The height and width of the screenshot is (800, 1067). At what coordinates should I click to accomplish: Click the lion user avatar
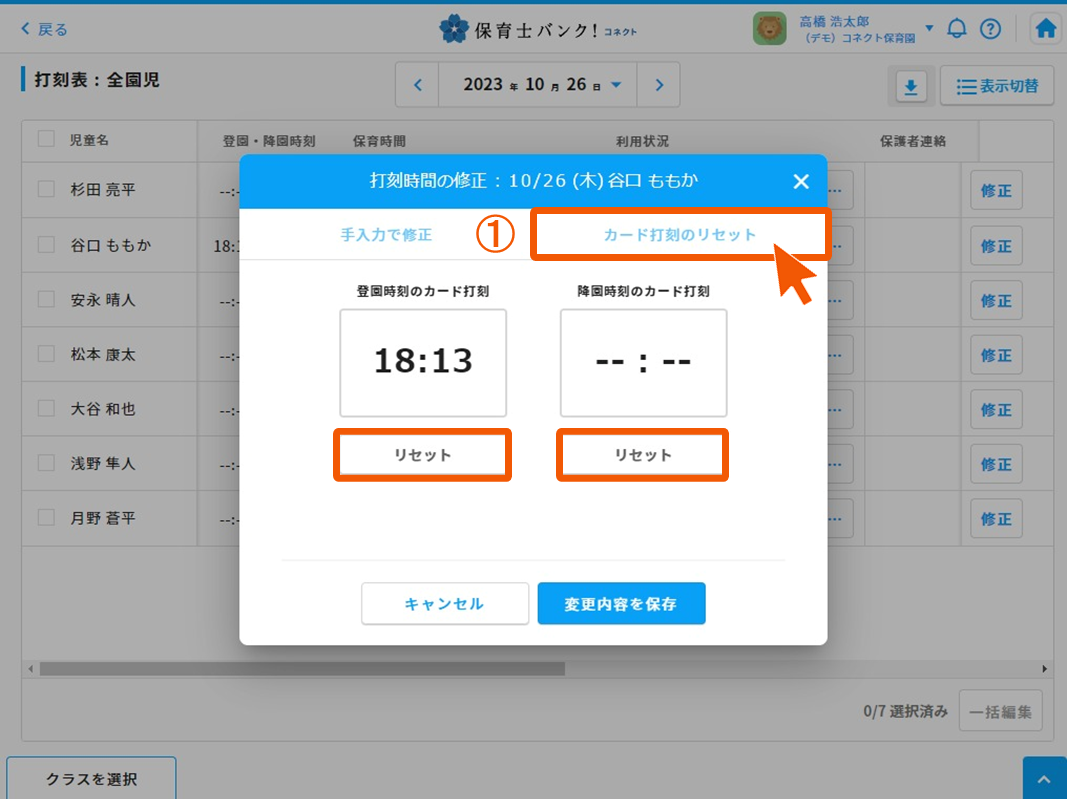(769, 29)
